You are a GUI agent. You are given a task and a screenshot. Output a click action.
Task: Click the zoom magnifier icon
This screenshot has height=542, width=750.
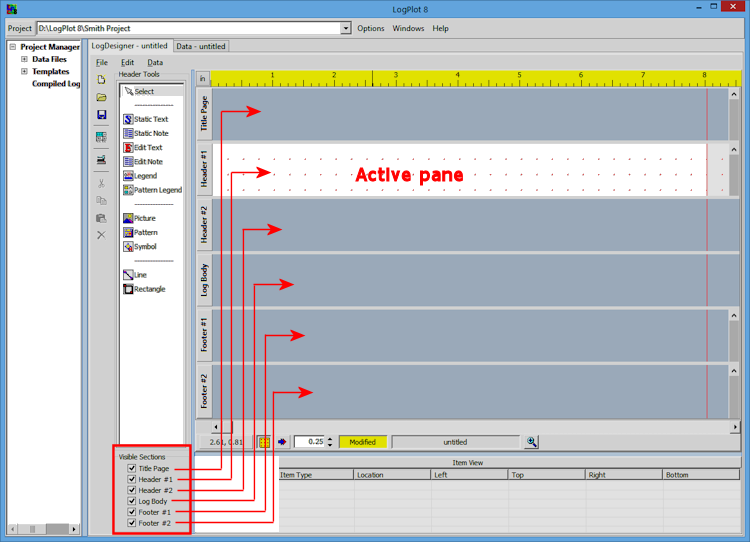point(532,441)
